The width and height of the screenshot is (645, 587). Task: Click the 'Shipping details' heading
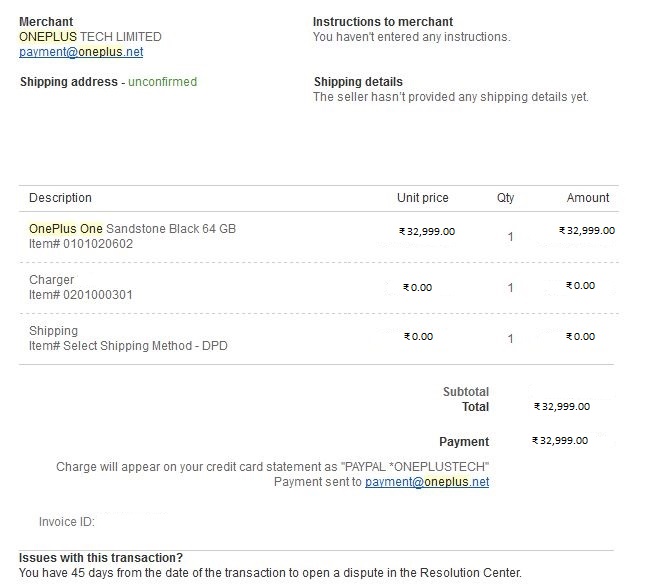coord(358,82)
